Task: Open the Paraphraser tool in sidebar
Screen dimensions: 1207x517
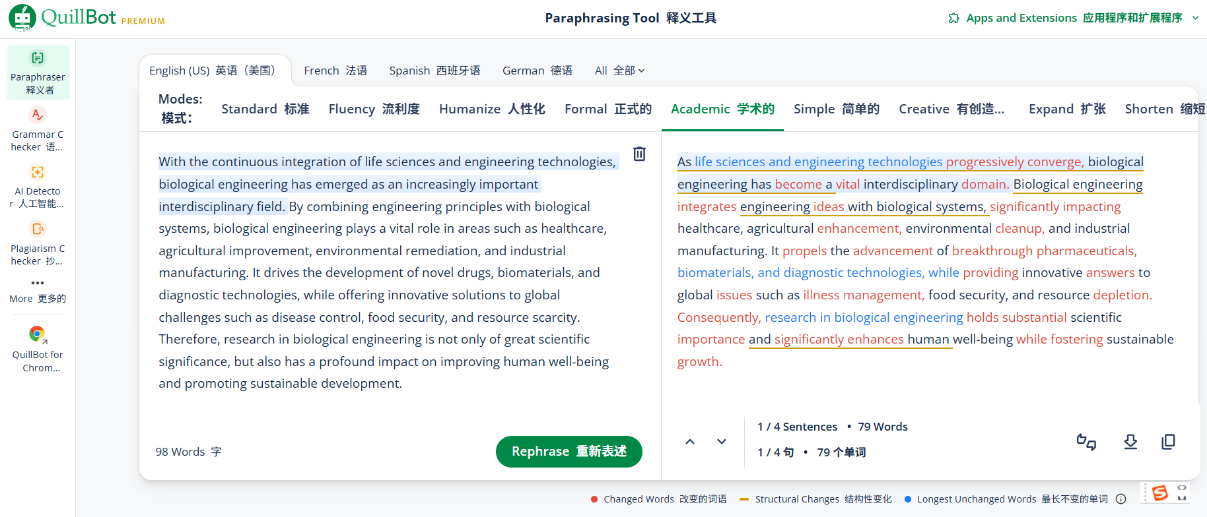Action: coord(37,72)
